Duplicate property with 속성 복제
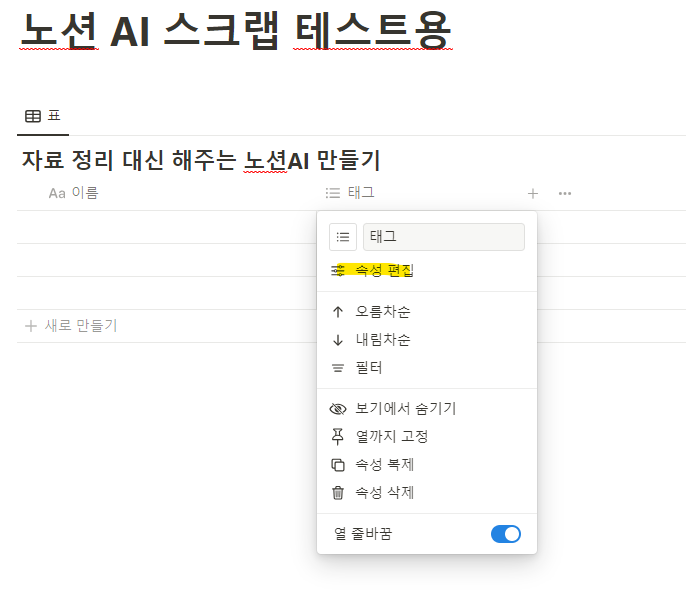 click(x=427, y=465)
